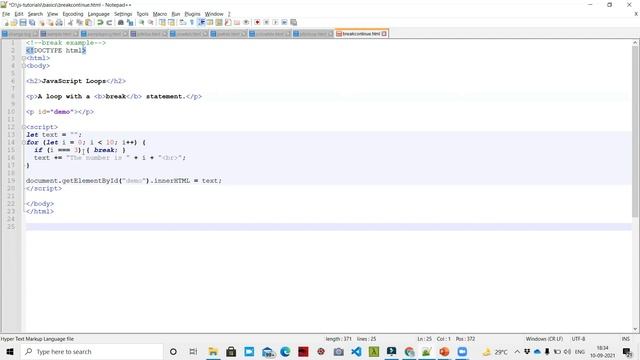Click the Zoom Out toolbar icon
The image size is (640, 360).
150,22
